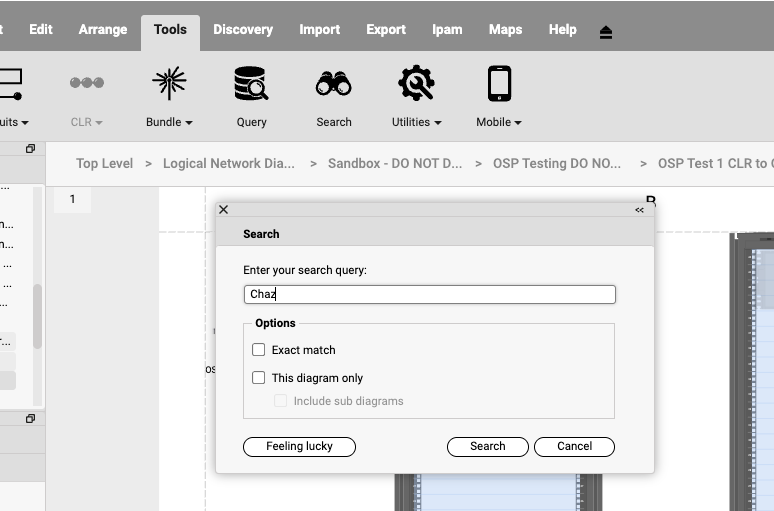Collapse the dialog with double chevron
This screenshot has width=774, height=511.
click(639, 210)
